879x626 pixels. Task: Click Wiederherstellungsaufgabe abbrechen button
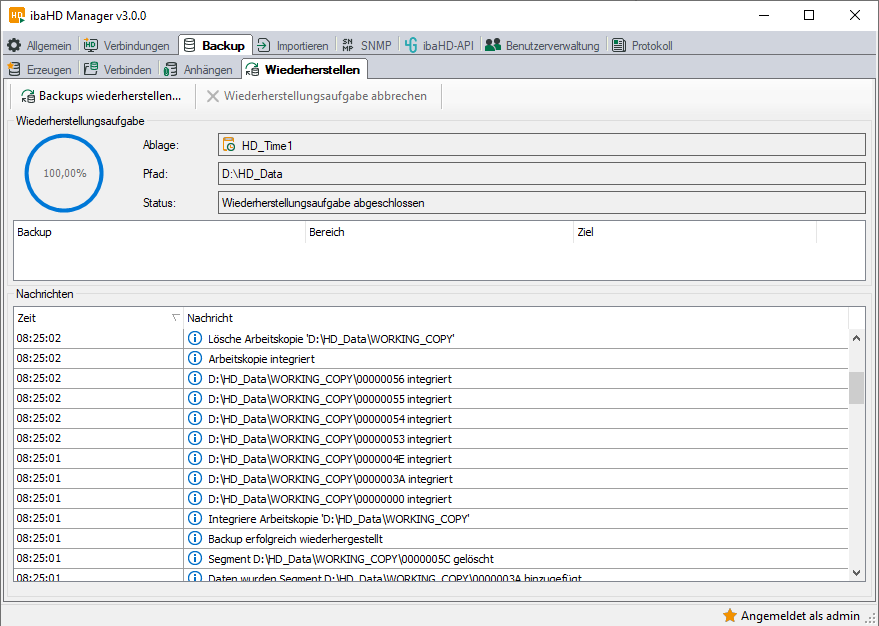316,97
